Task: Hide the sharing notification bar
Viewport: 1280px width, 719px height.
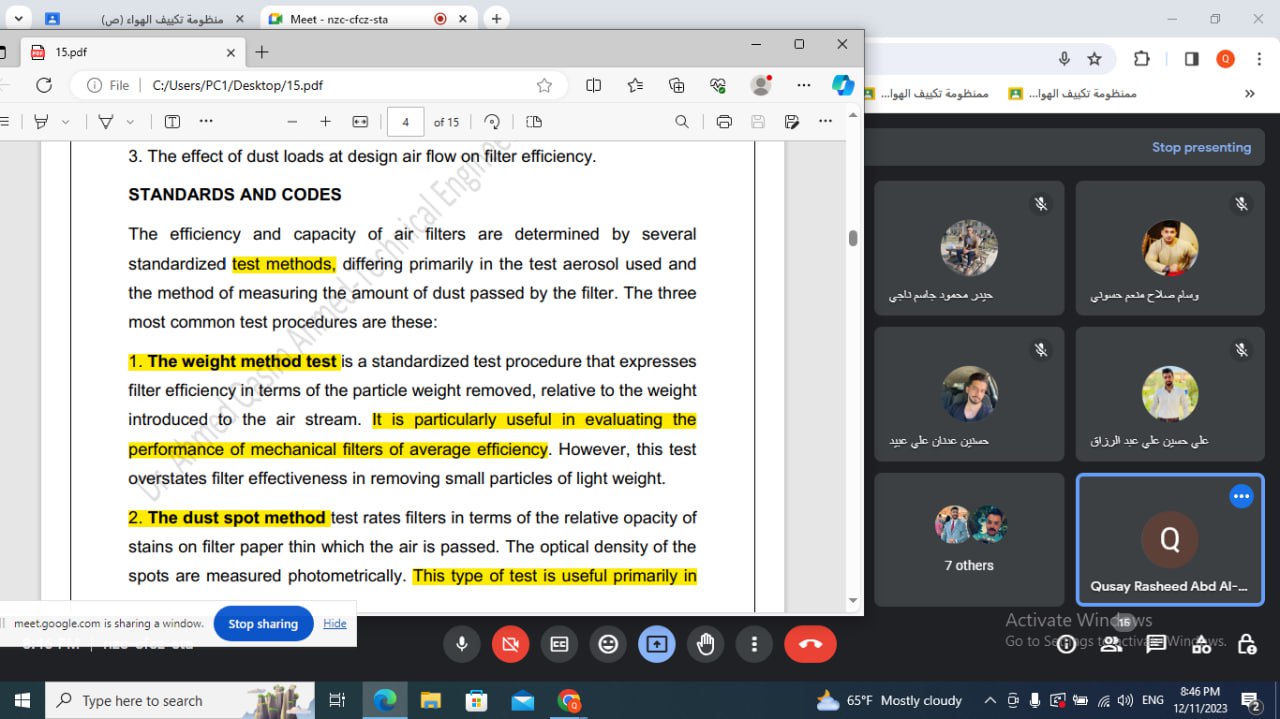Action: [x=335, y=623]
